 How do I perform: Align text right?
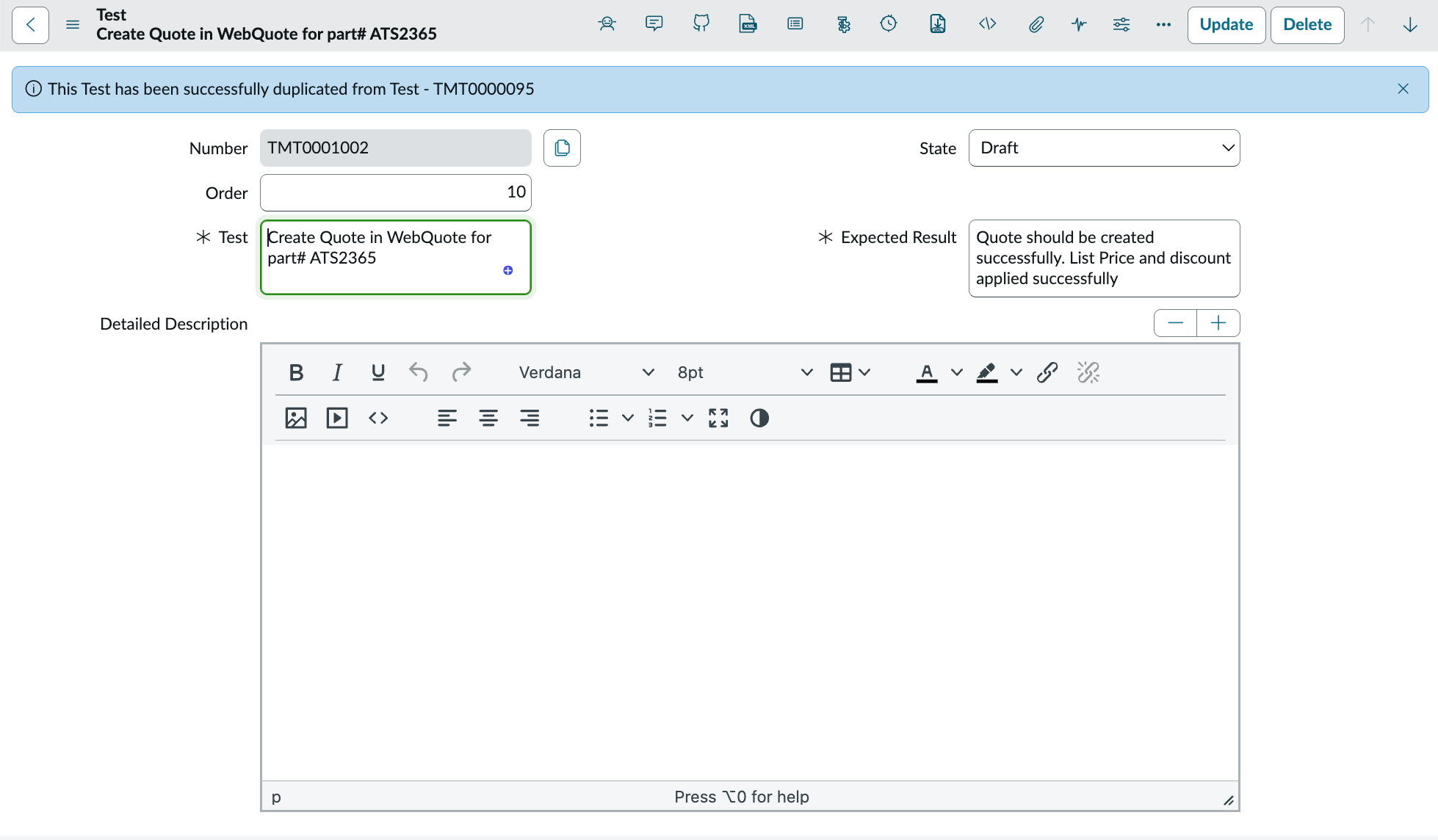pos(530,418)
